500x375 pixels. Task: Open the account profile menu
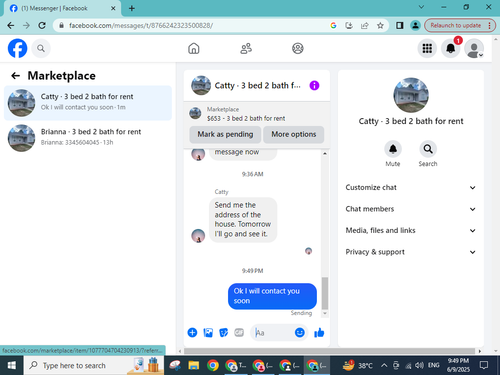point(474,49)
